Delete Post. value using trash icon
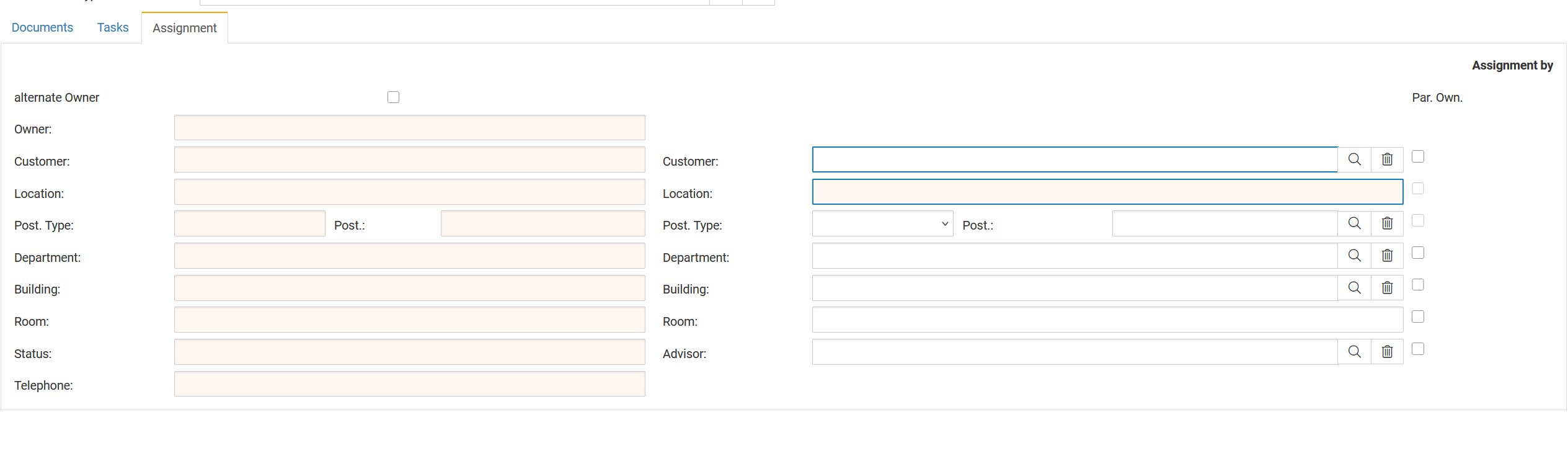 tap(1387, 223)
